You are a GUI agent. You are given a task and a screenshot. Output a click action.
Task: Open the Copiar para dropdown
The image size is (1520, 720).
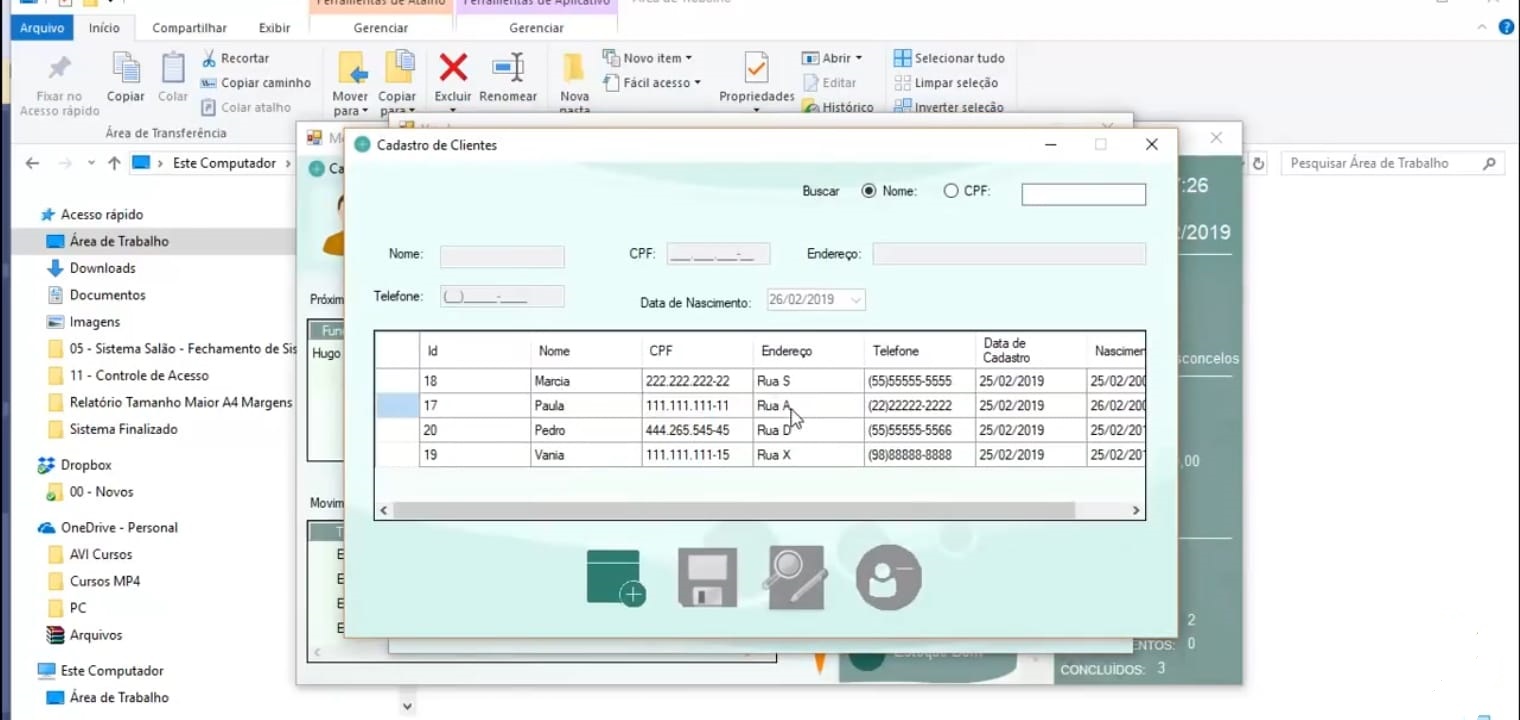pyautogui.click(x=397, y=104)
